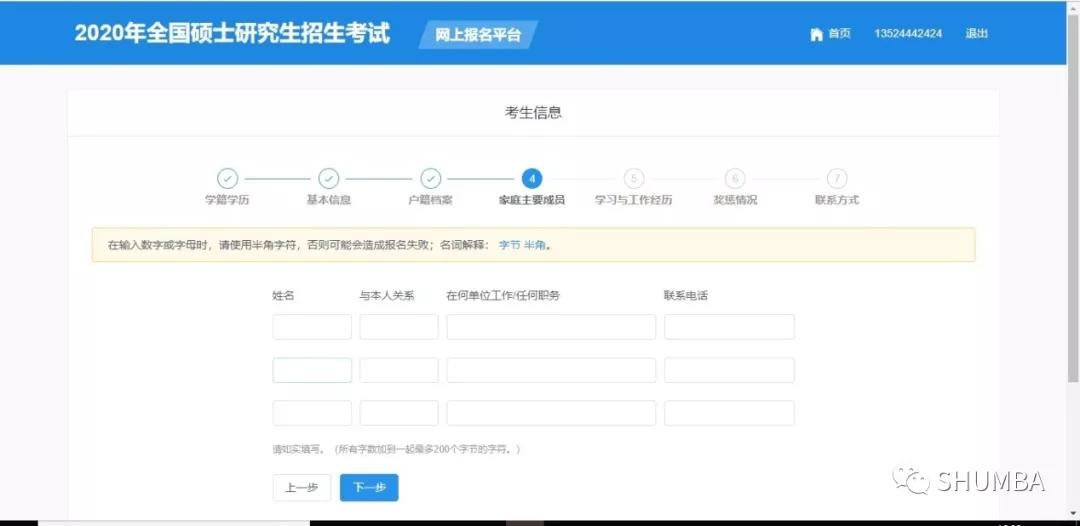Go to step 6 奖惩情况 circle

click(x=735, y=179)
